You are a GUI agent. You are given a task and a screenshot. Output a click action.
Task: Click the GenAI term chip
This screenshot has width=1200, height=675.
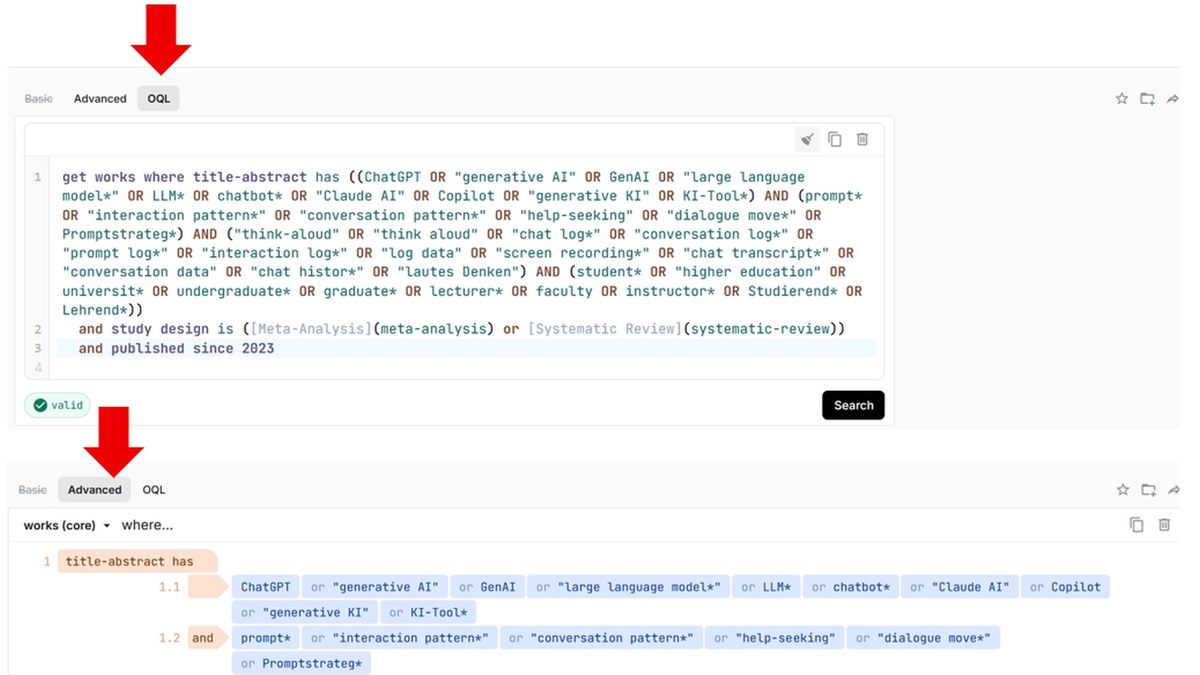pyautogui.click(x=487, y=587)
